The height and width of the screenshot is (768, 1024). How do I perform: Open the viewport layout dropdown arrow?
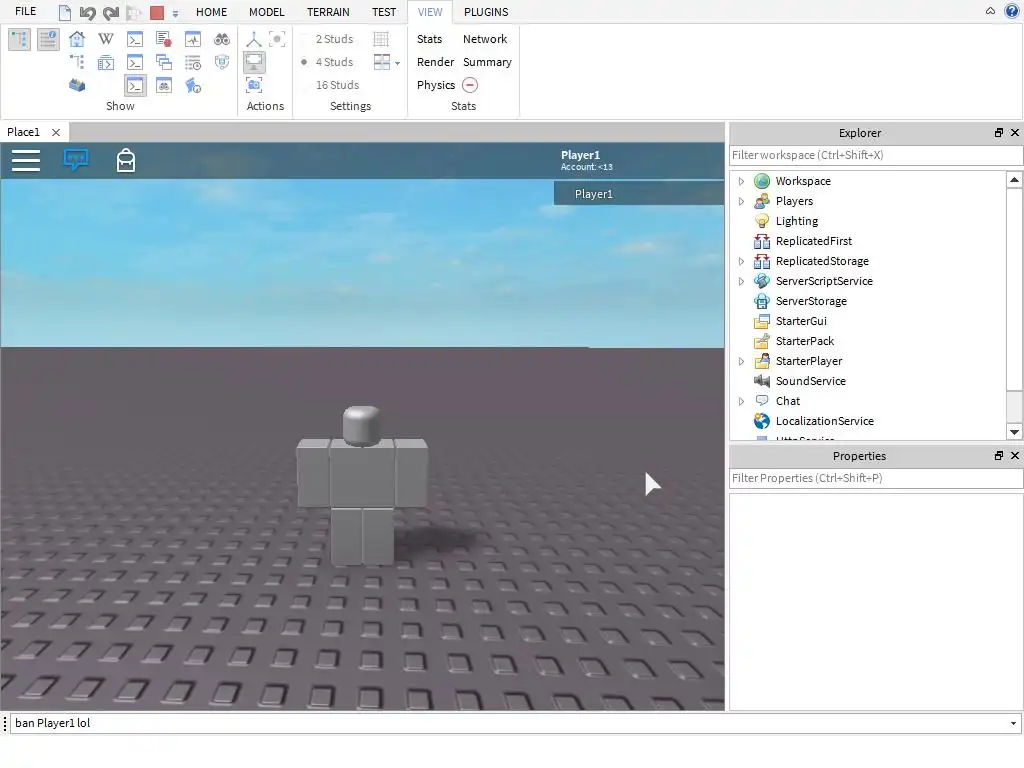click(397, 63)
